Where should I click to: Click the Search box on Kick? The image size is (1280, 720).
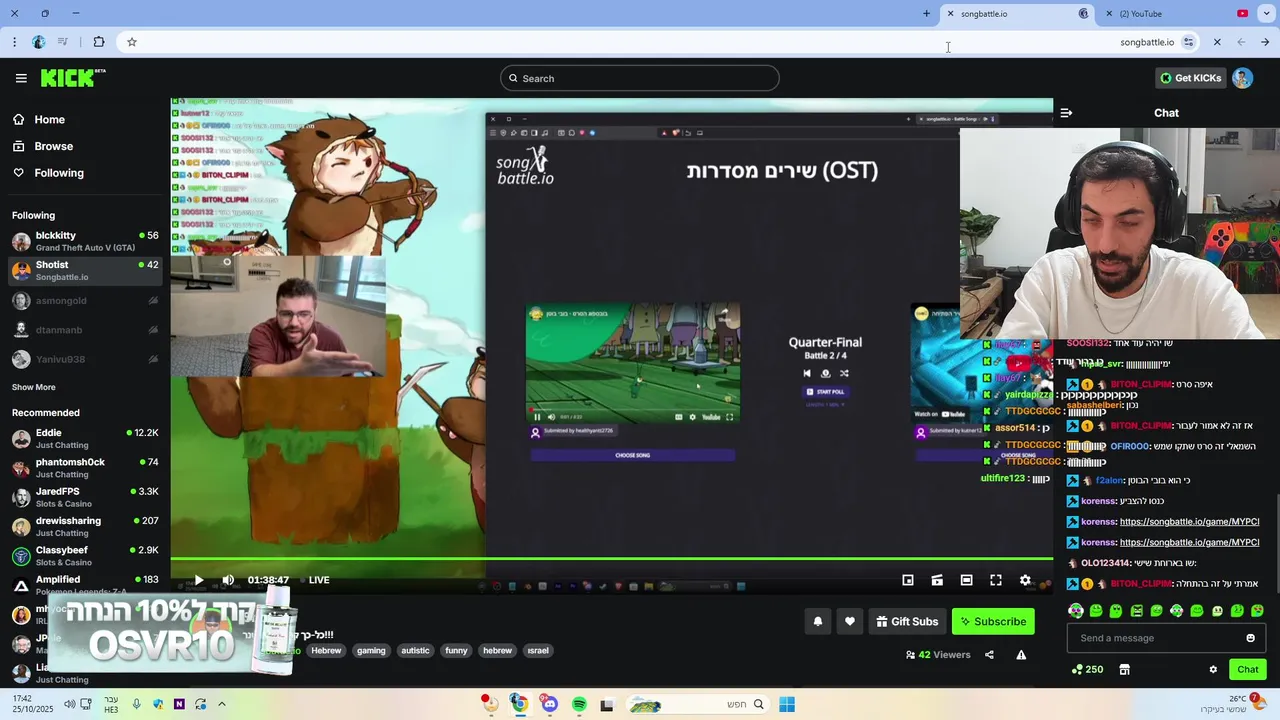tap(639, 78)
